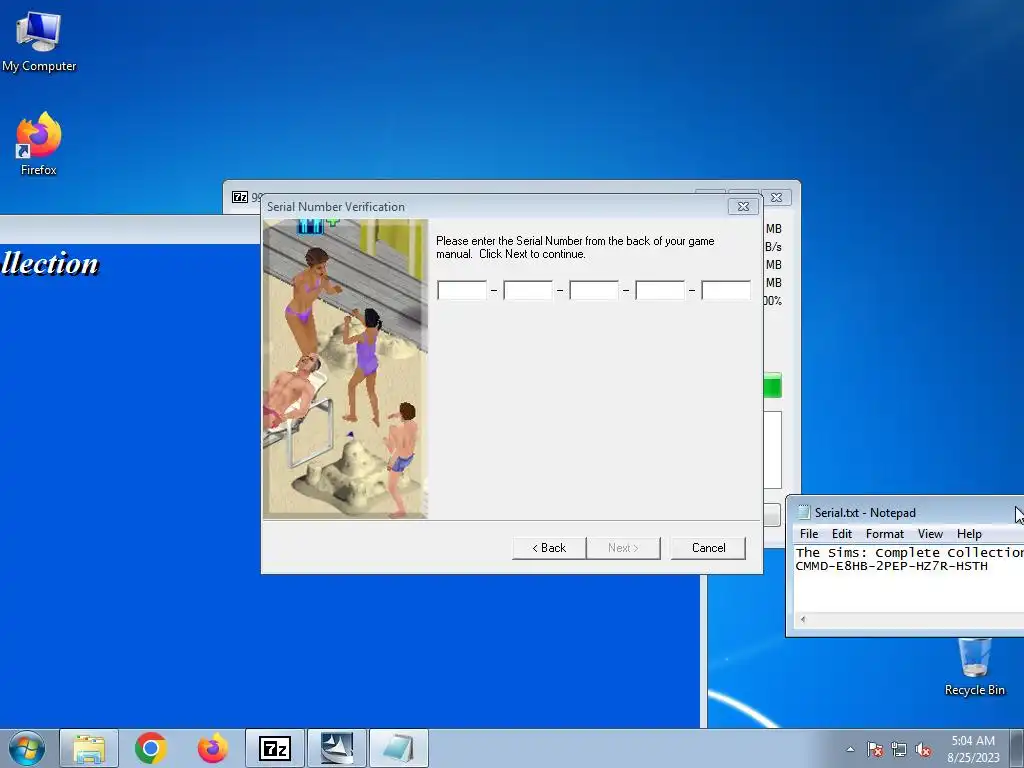
Task: Launch Google Chrome from the taskbar
Action: pyautogui.click(x=151, y=748)
